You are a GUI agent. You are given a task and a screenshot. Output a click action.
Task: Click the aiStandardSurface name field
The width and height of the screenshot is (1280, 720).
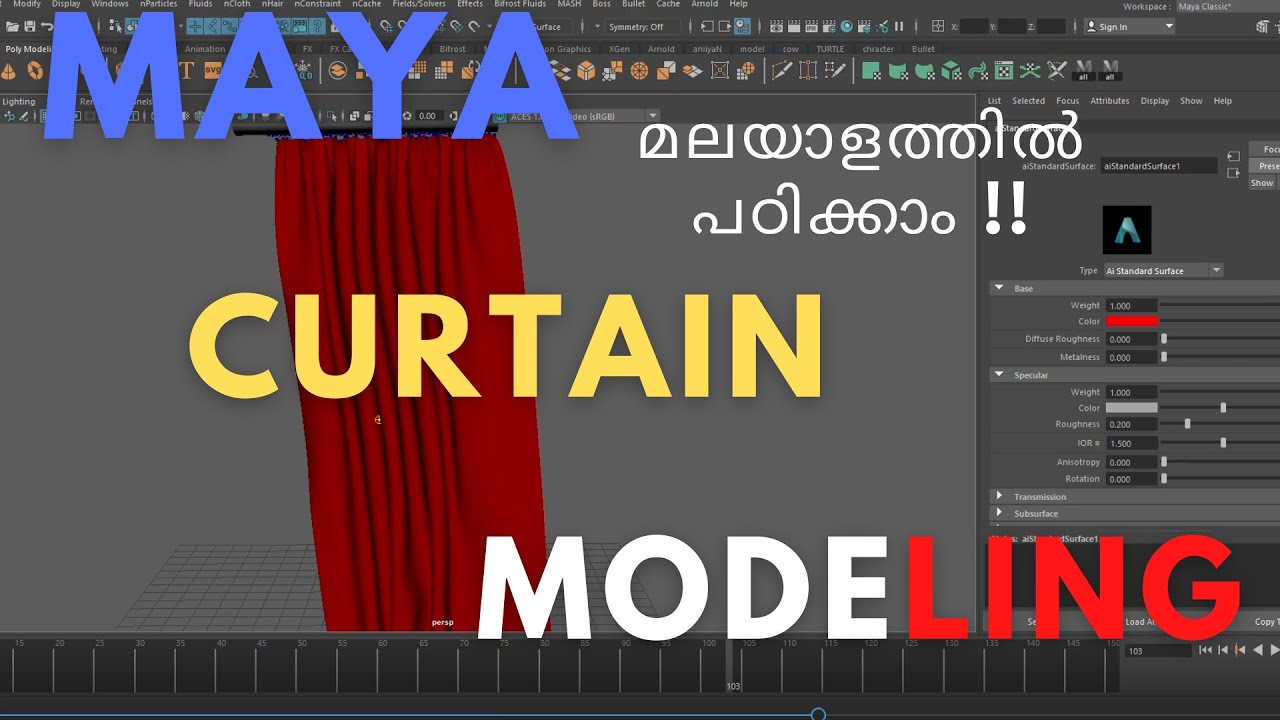pyautogui.click(x=1159, y=166)
